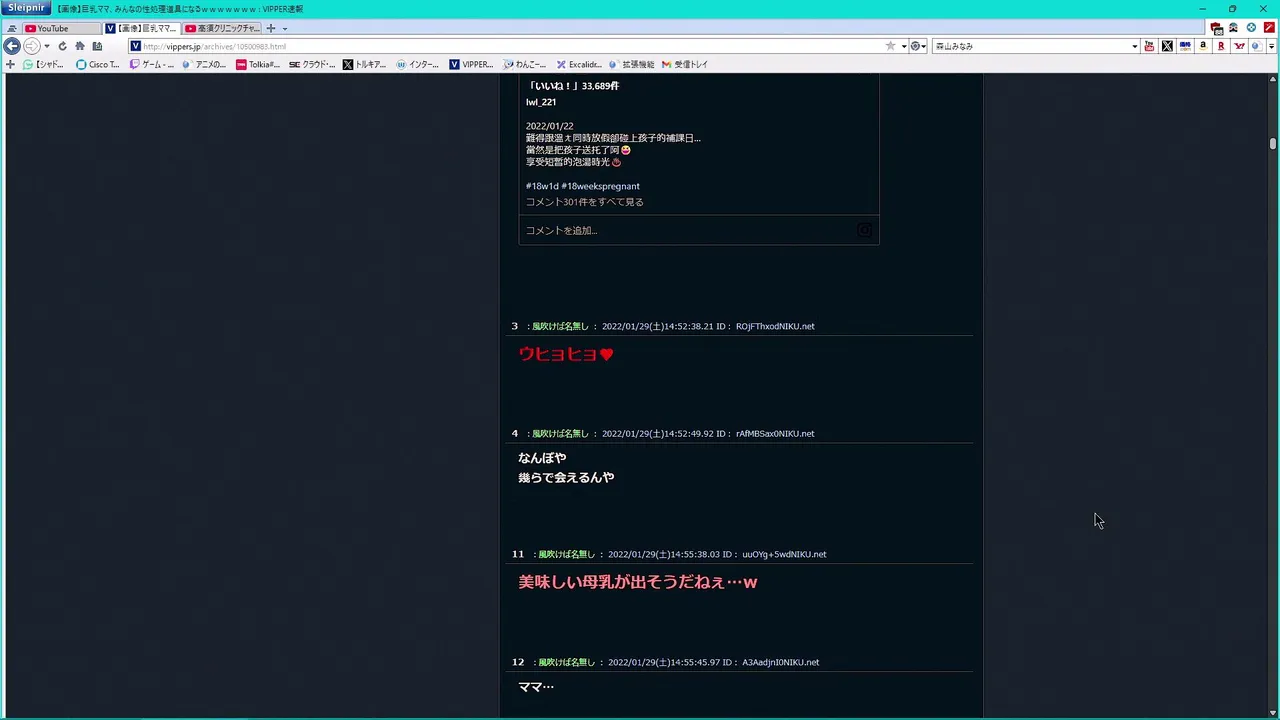The image size is (1280, 720).
Task: Open the navigation history dropdown arrow
Action: coord(47,46)
